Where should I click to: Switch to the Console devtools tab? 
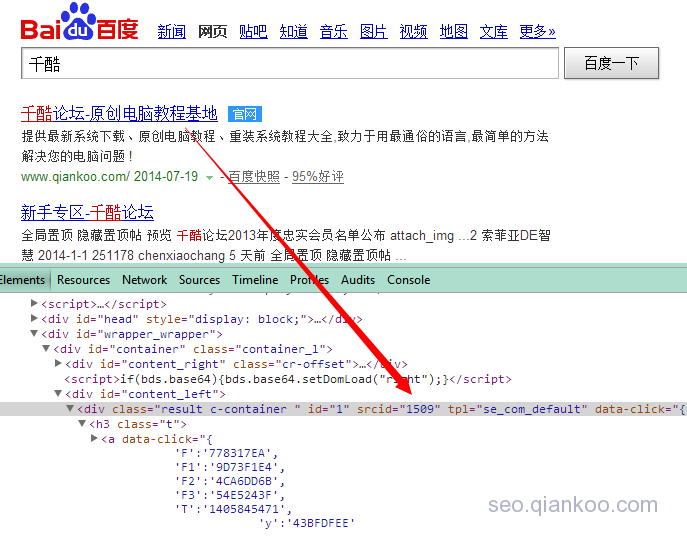tap(408, 279)
